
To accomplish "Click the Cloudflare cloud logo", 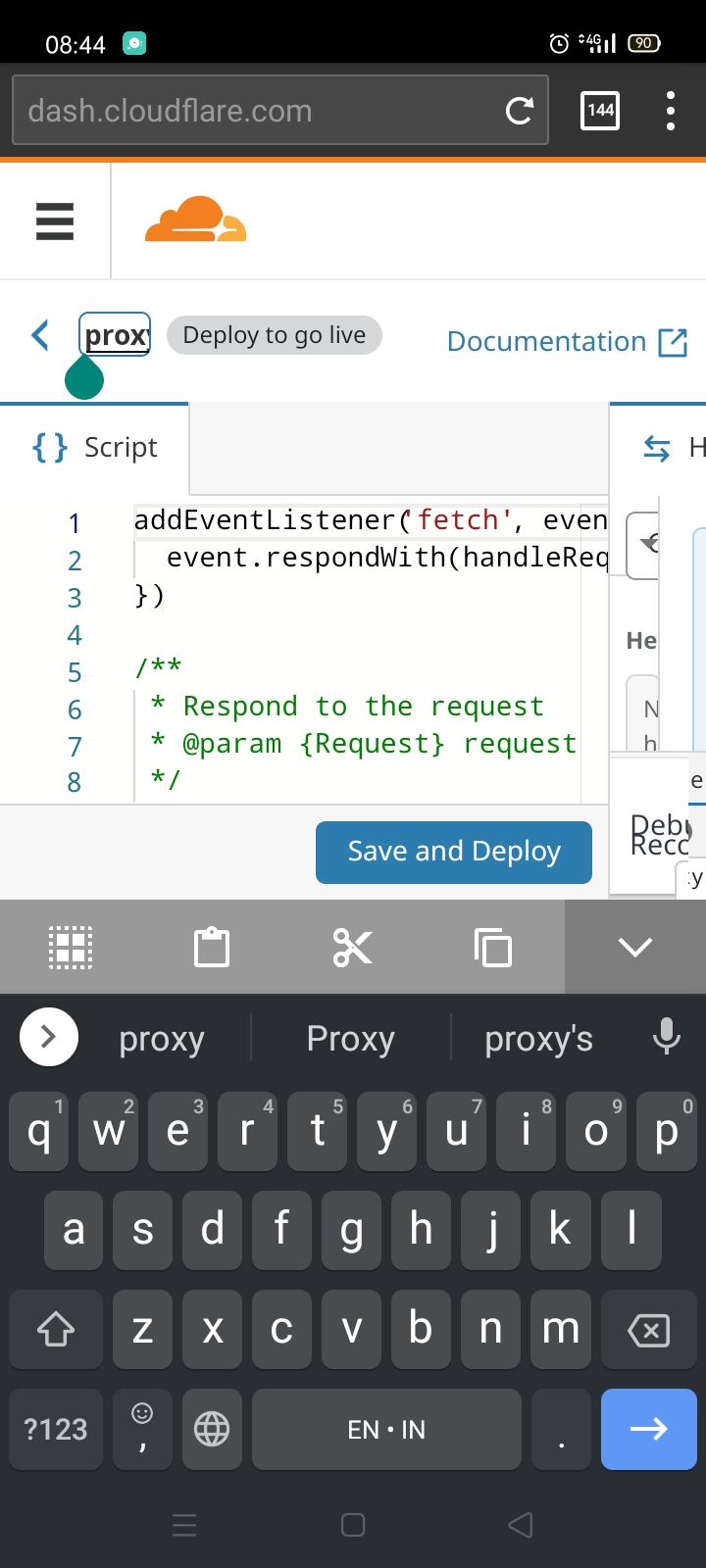I will [x=195, y=220].
